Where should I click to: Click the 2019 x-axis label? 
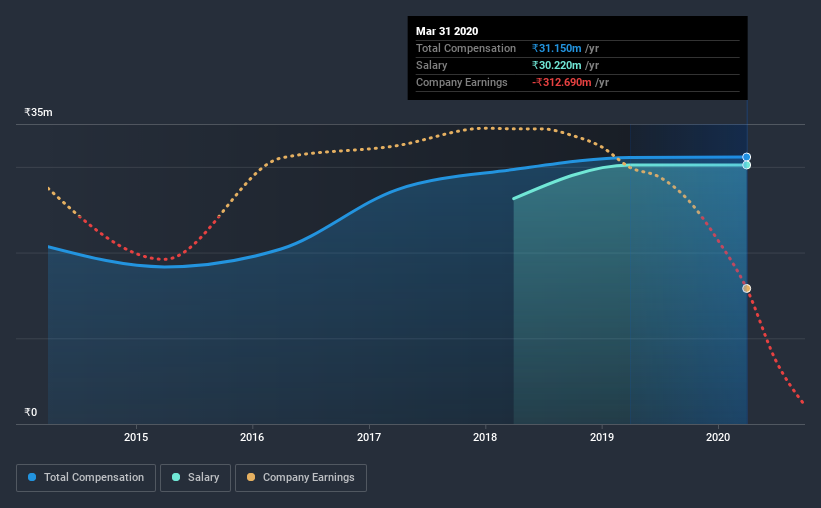pyautogui.click(x=602, y=437)
